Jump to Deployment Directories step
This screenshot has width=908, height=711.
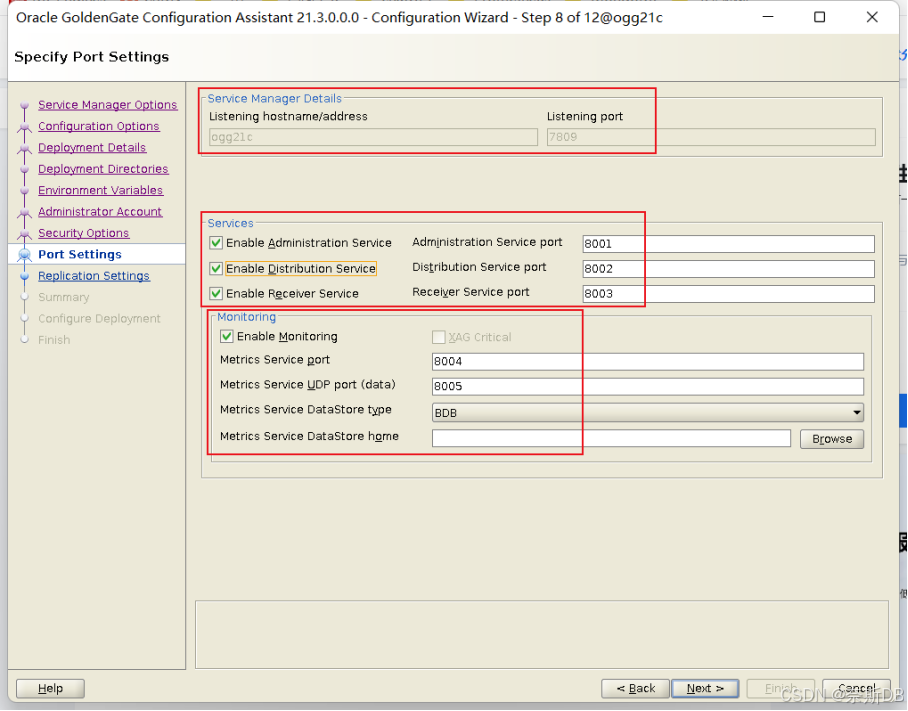[103, 169]
